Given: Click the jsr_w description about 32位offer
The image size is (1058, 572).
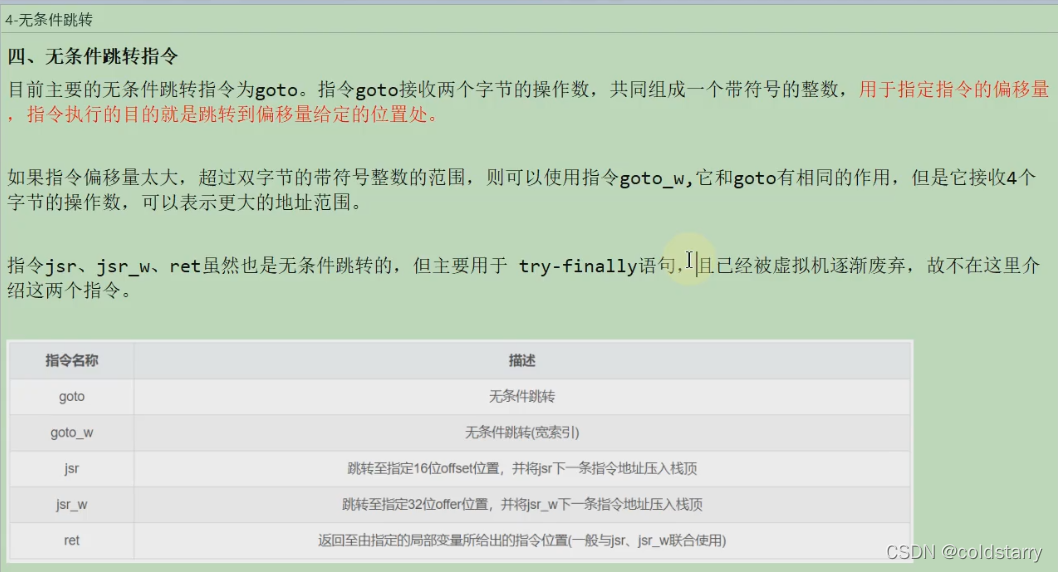Looking at the screenshot, I should click(522, 505).
